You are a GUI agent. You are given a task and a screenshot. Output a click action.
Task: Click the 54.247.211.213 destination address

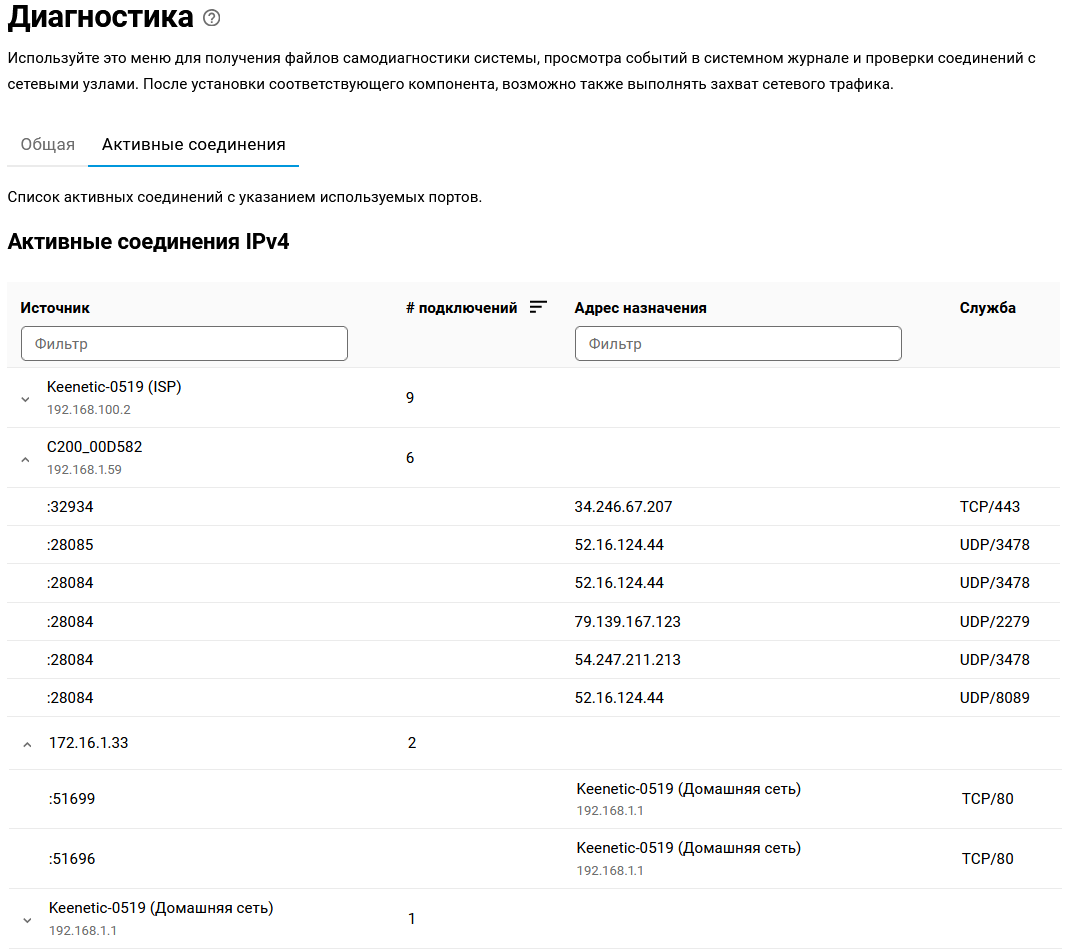(627, 660)
